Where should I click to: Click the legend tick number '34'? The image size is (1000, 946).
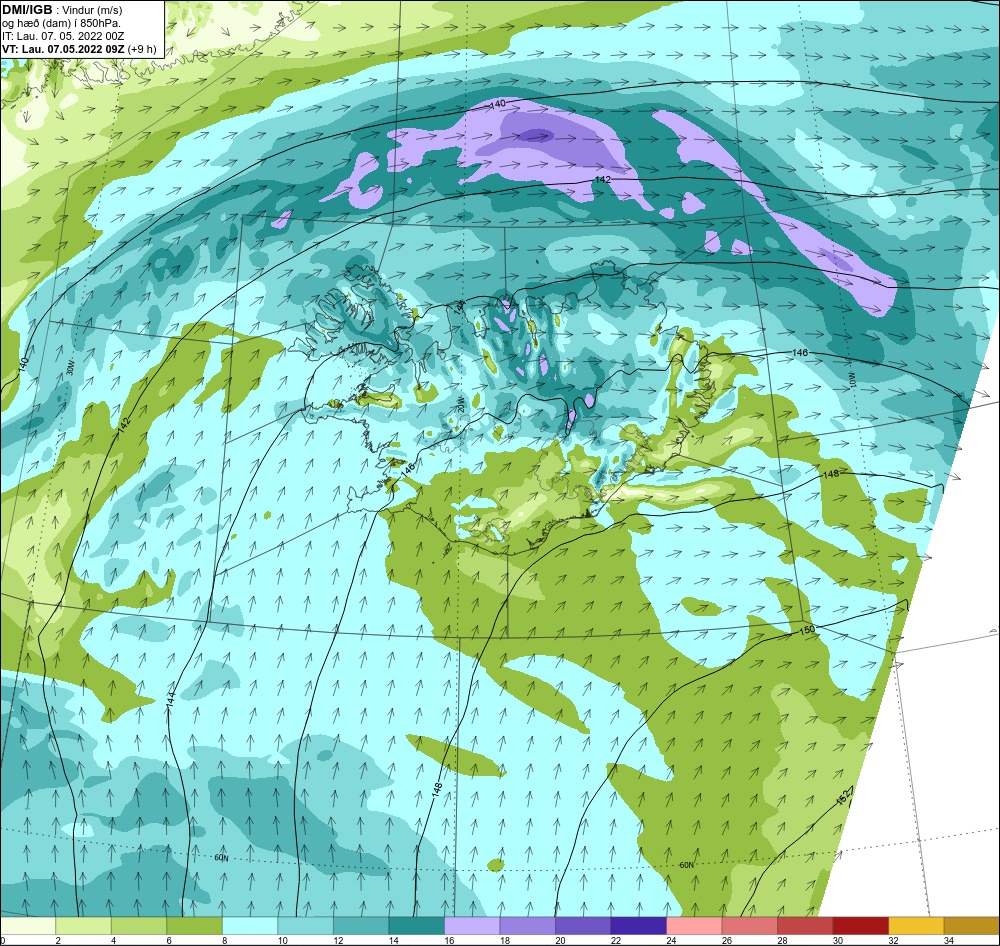[x=949, y=940]
